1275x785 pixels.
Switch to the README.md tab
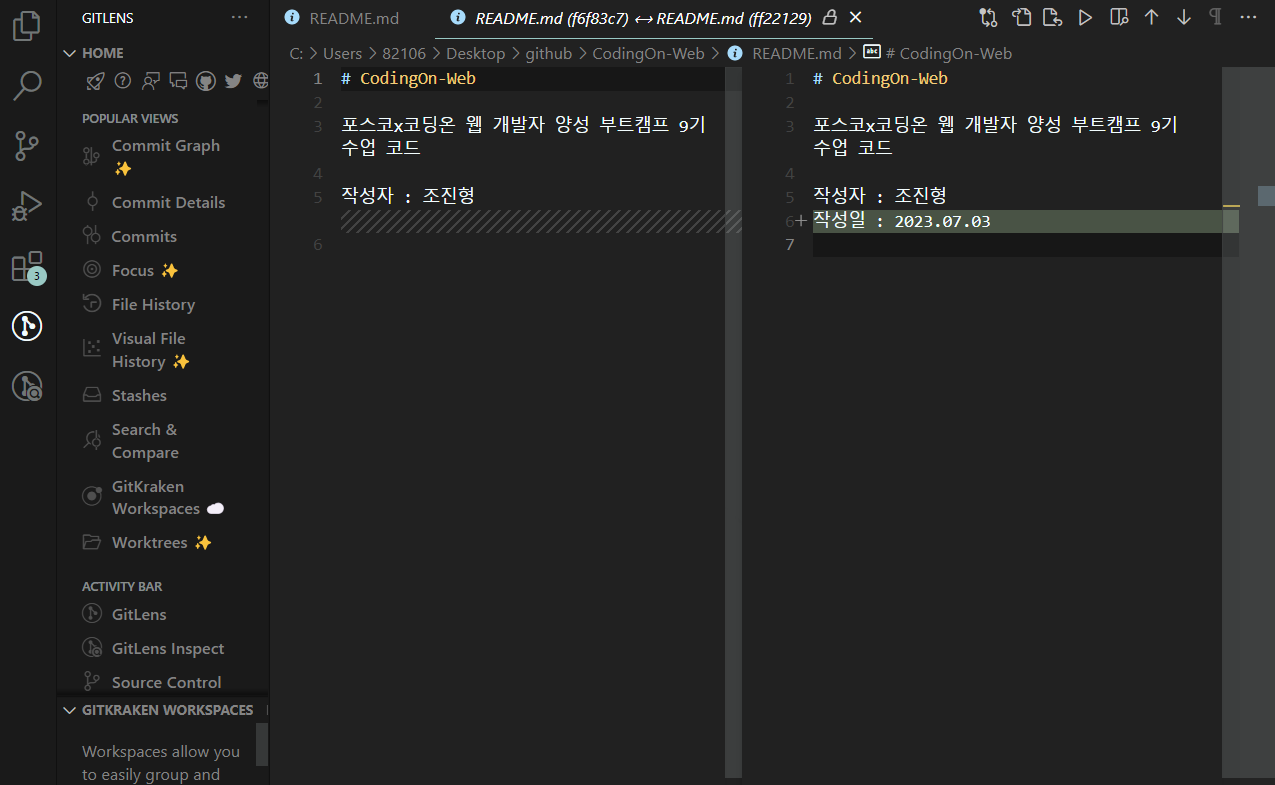[343, 18]
